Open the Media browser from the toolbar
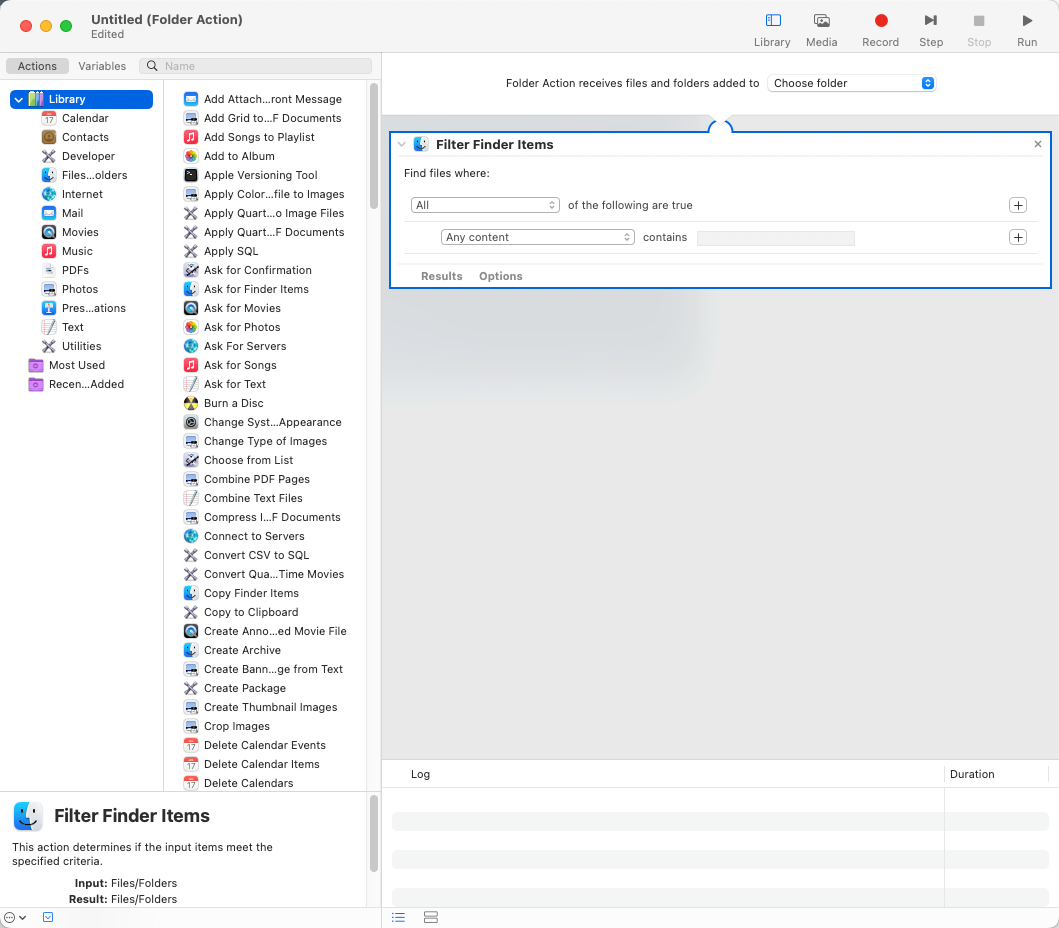 [821, 21]
